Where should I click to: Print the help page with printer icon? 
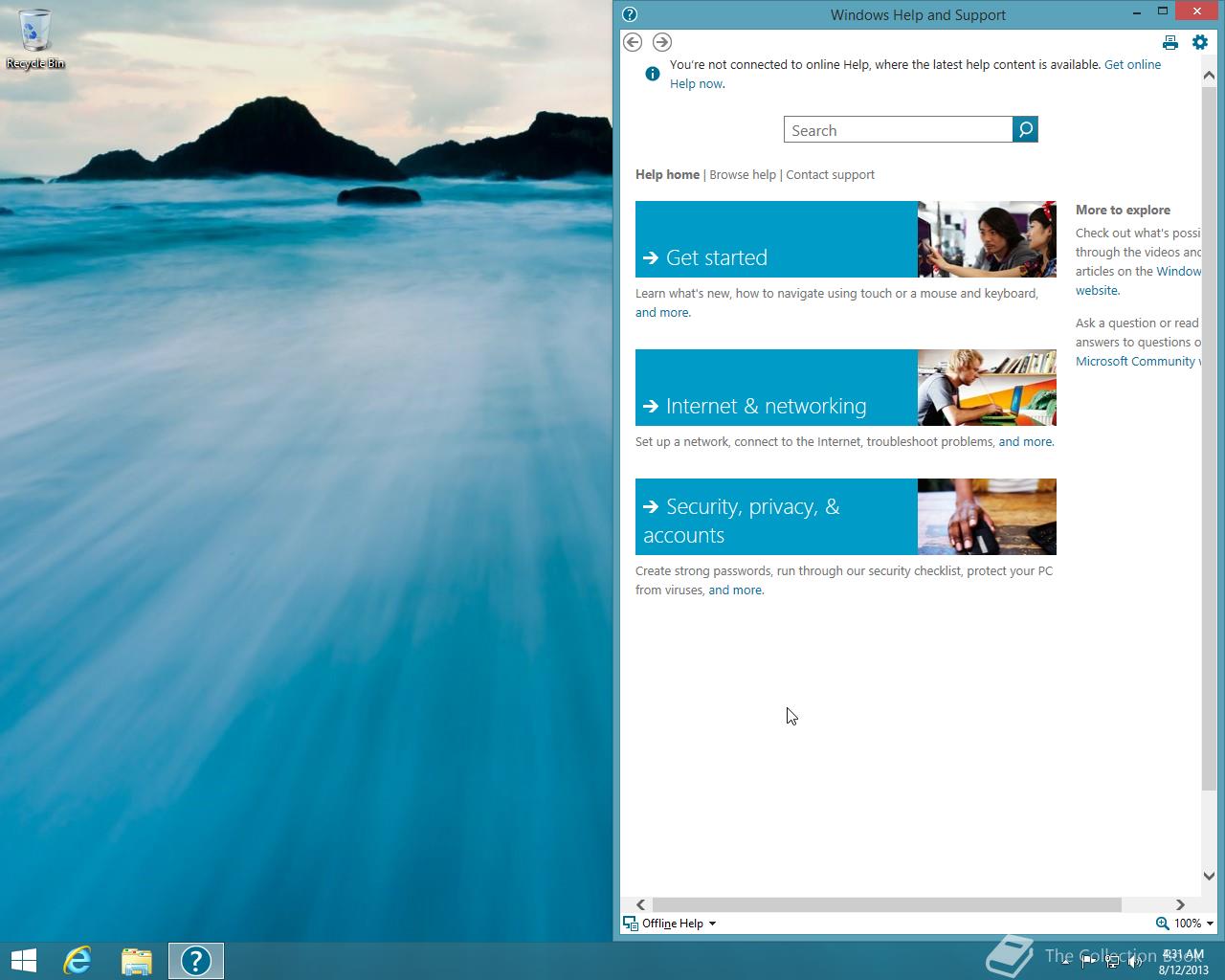(x=1169, y=42)
